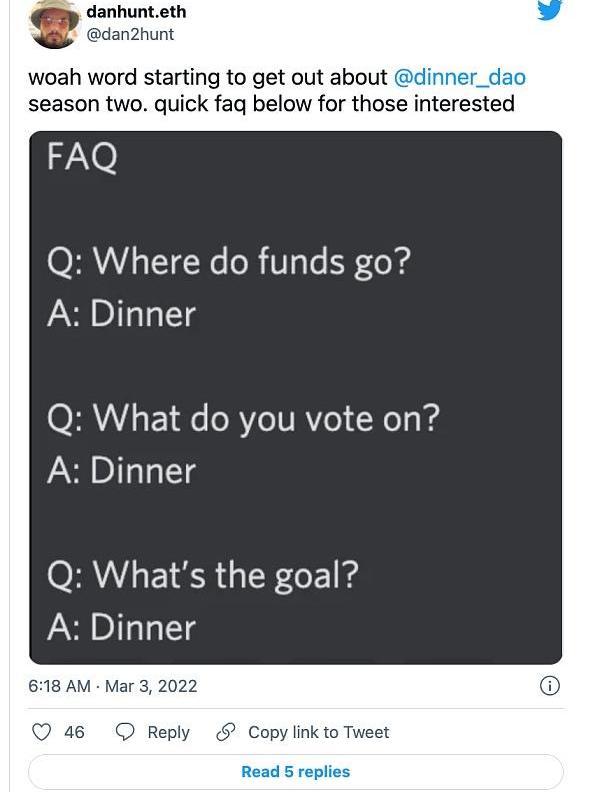This screenshot has height=792, width=600.
Task: Click the 6:18 AM Mar 3, 2022 timestamp
Action: point(113,686)
